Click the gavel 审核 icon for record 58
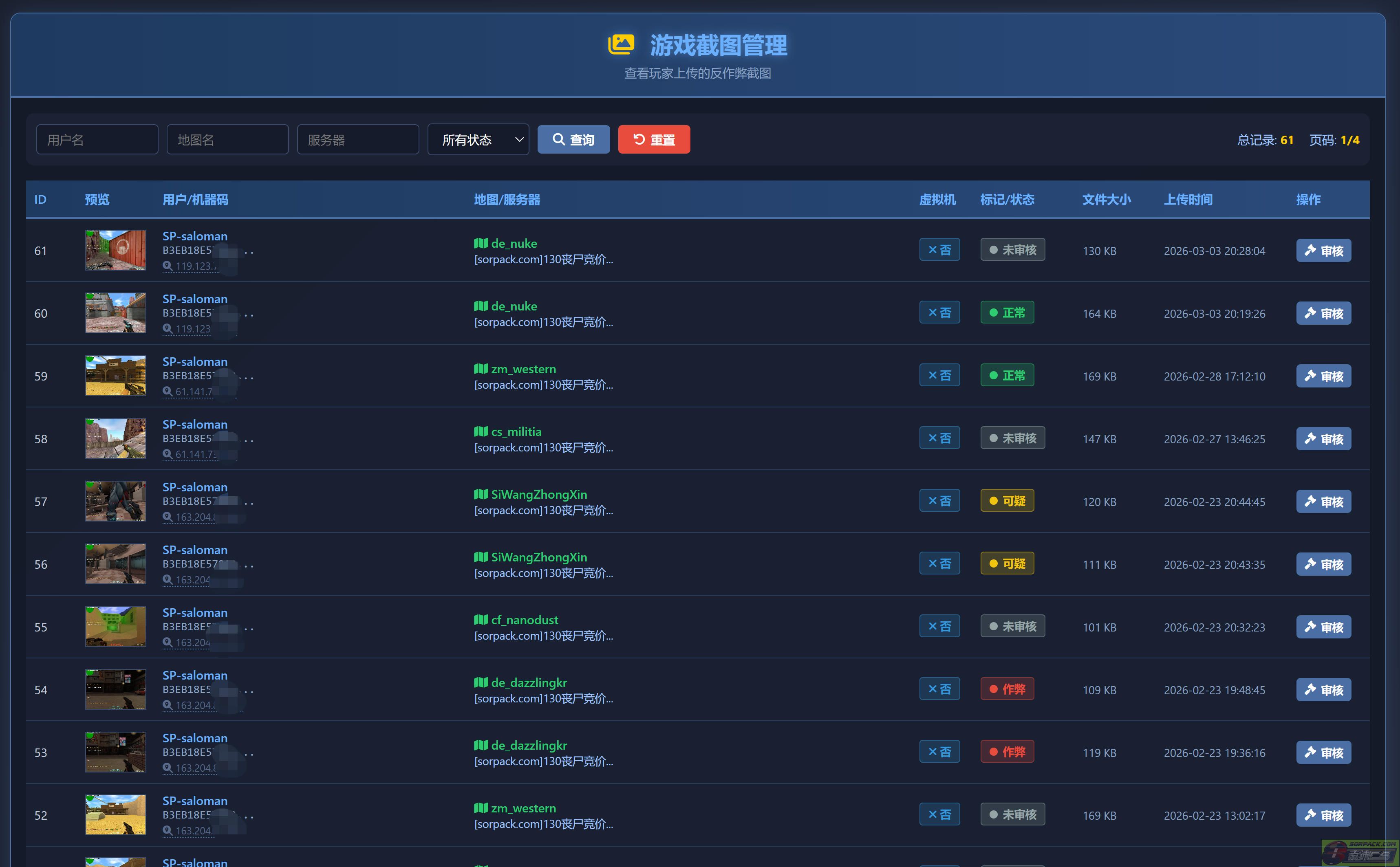The width and height of the screenshot is (1400, 867). click(x=1310, y=439)
